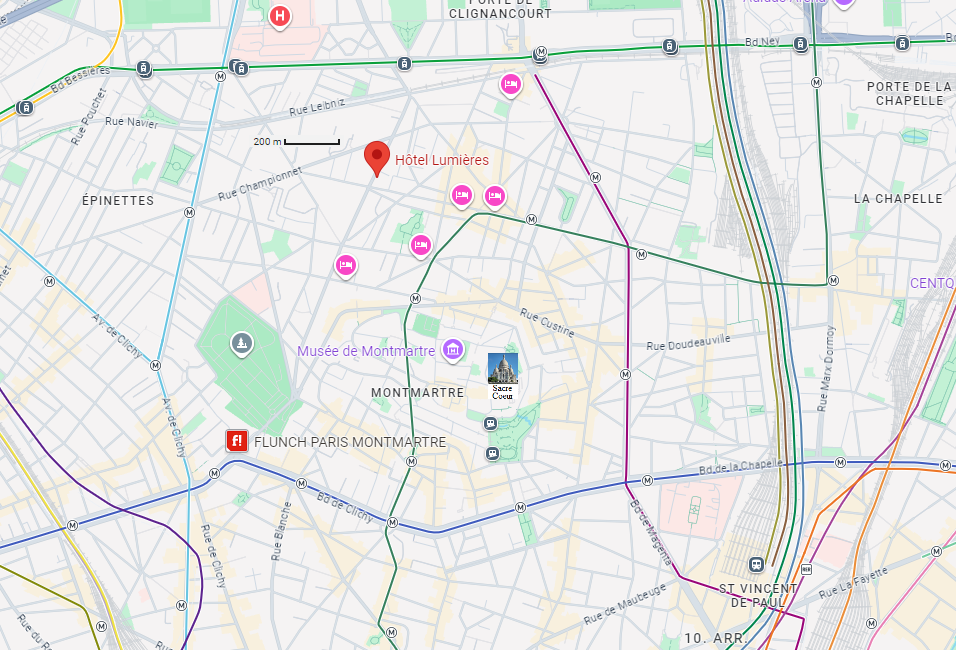Click the metro M icon on Bd de la Chapelle label
The height and width of the screenshot is (650, 956).
click(838, 462)
